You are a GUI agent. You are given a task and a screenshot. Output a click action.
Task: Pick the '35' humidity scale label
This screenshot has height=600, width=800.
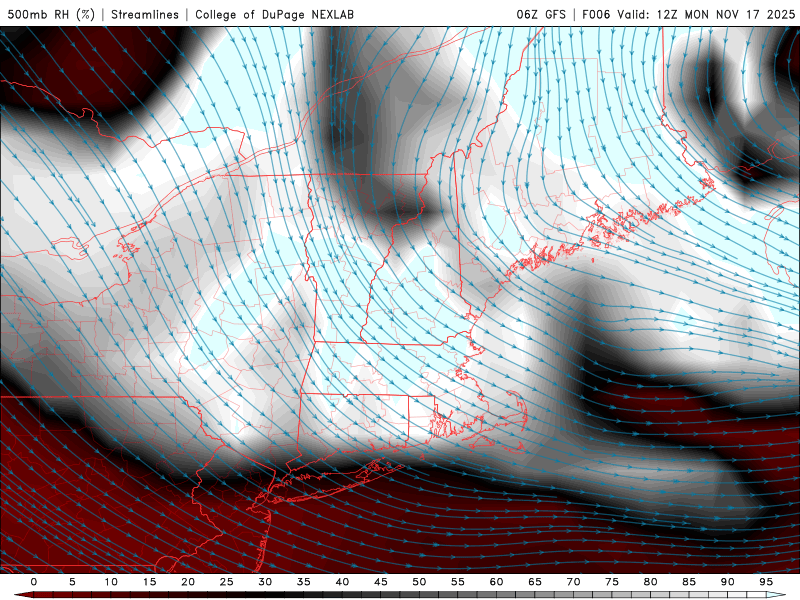304,582
